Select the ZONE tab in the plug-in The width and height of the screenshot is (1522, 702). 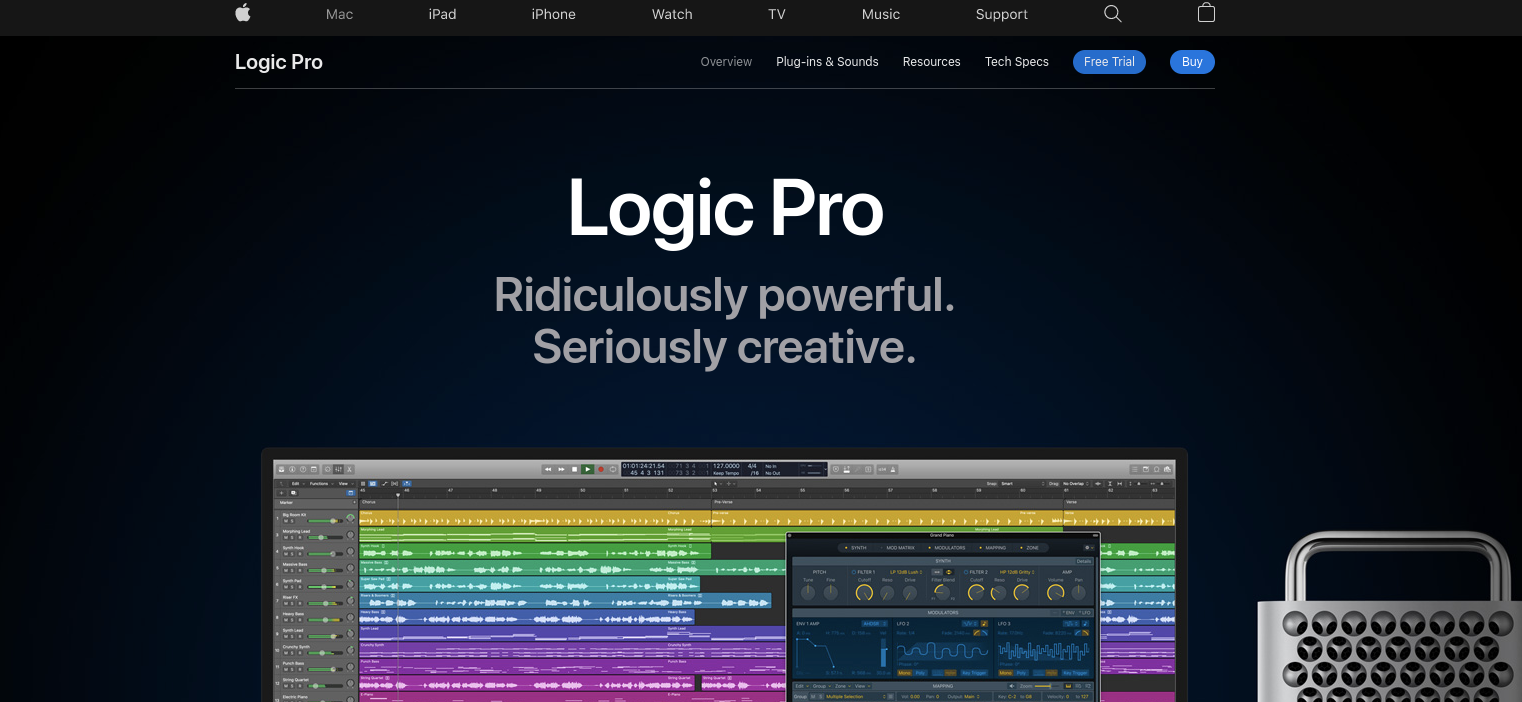pos(1030,548)
